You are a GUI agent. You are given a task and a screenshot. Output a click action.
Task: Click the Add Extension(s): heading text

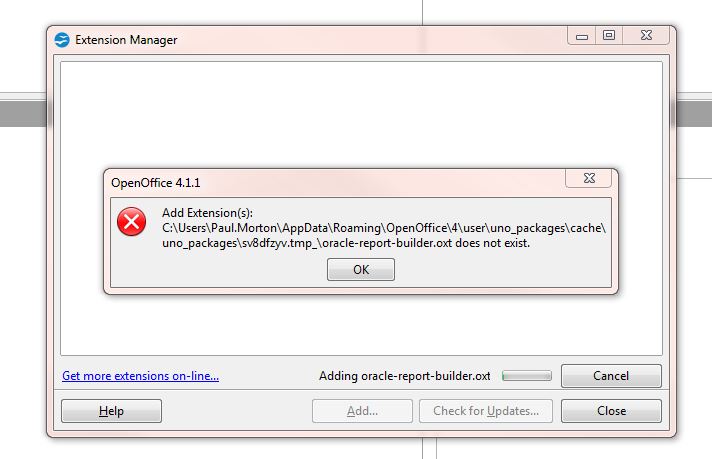click(208, 213)
